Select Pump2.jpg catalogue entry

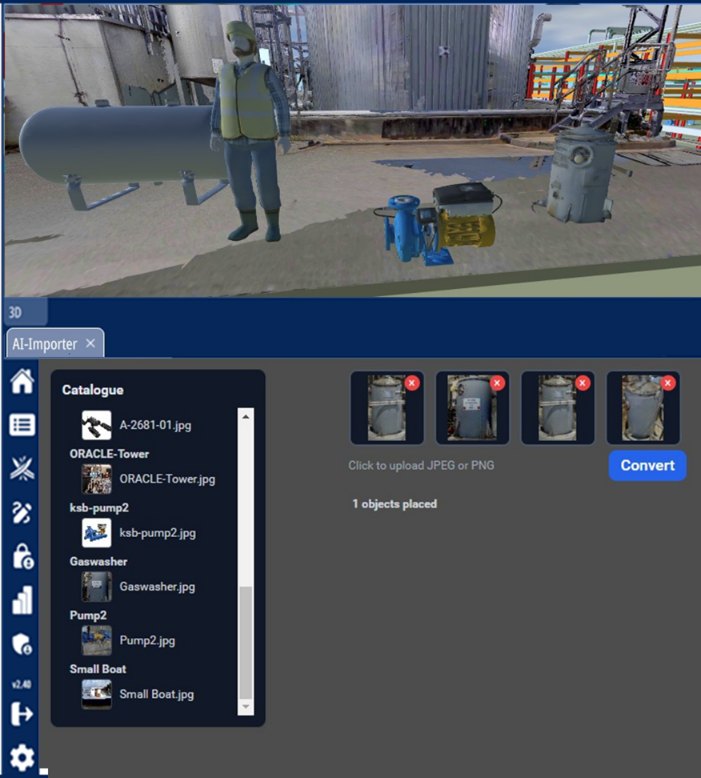[x=147, y=641]
